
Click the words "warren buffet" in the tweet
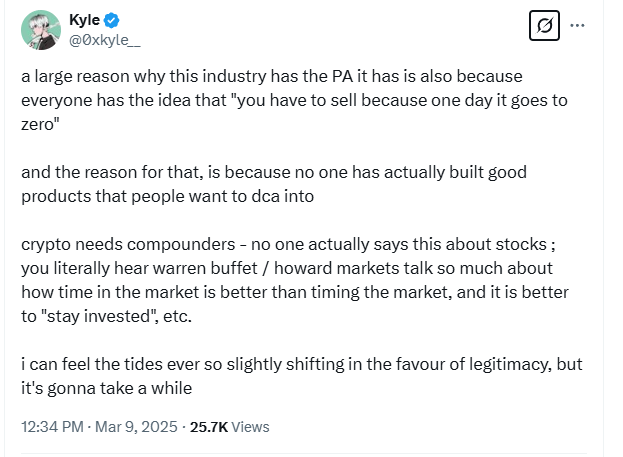pos(205,268)
